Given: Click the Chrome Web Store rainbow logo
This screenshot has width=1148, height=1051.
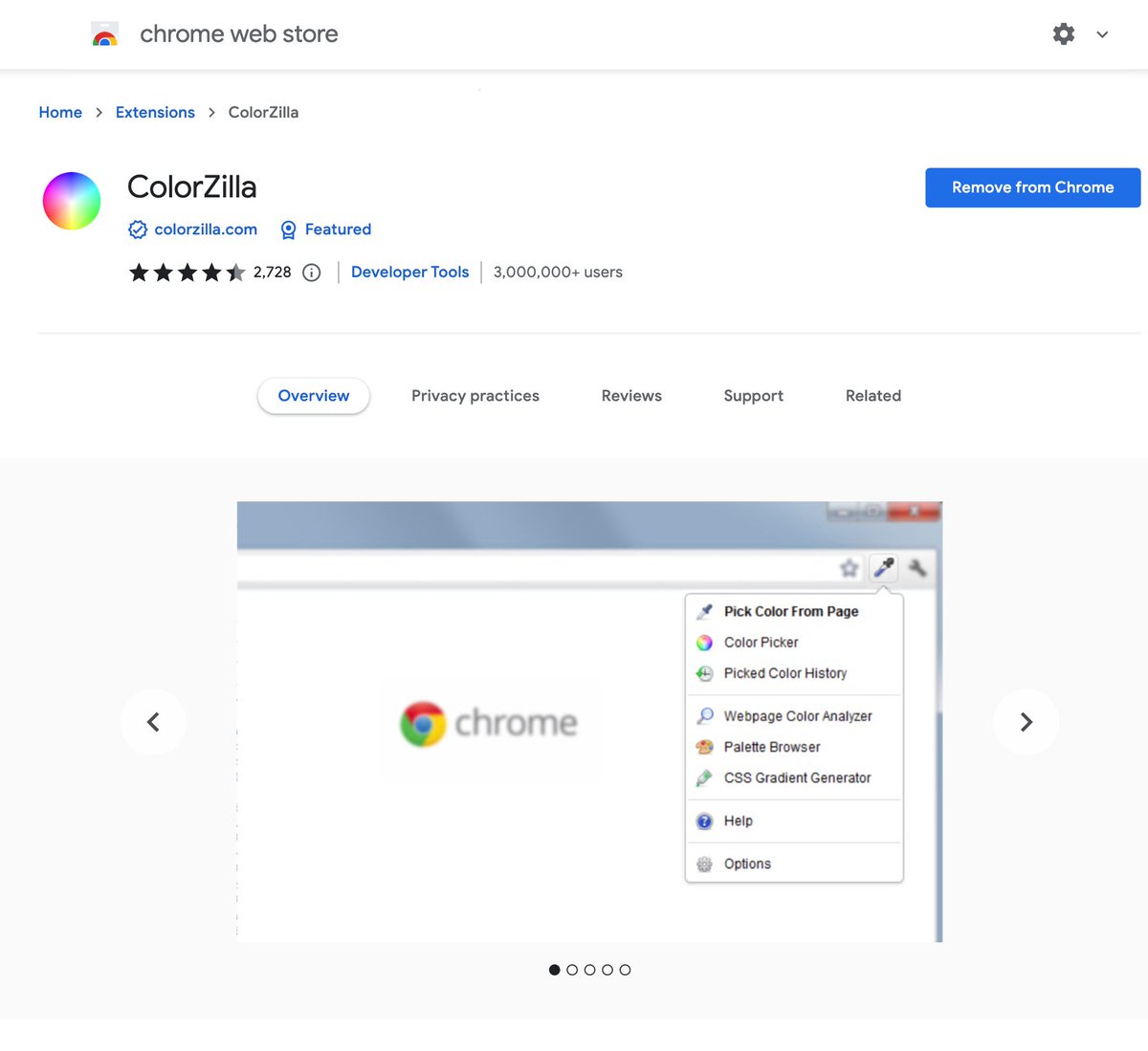Looking at the screenshot, I should tap(104, 34).
